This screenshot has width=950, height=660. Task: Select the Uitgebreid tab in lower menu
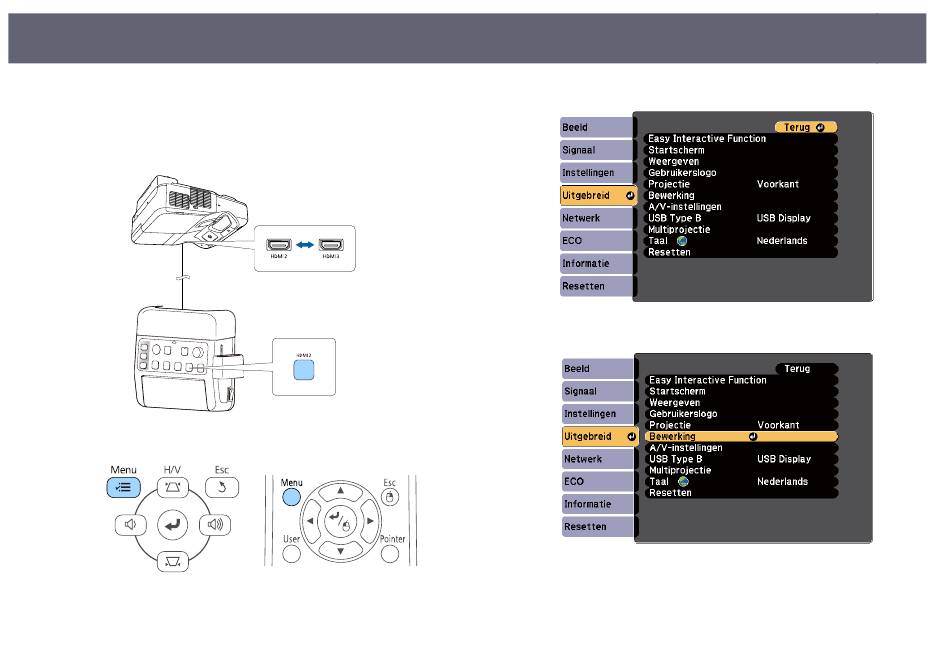[x=600, y=436]
